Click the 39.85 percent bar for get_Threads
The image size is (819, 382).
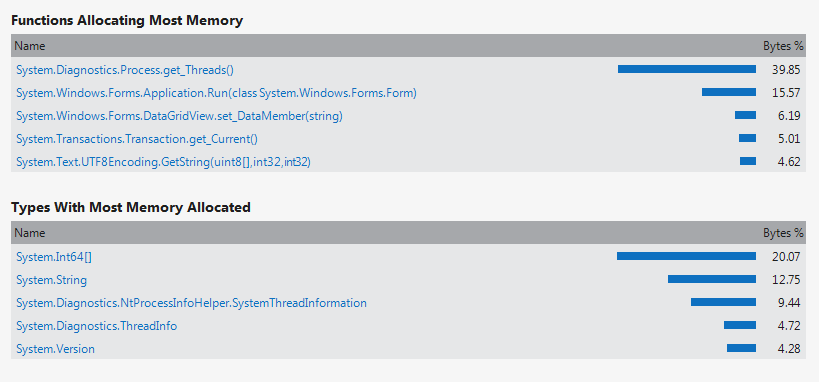coord(687,69)
